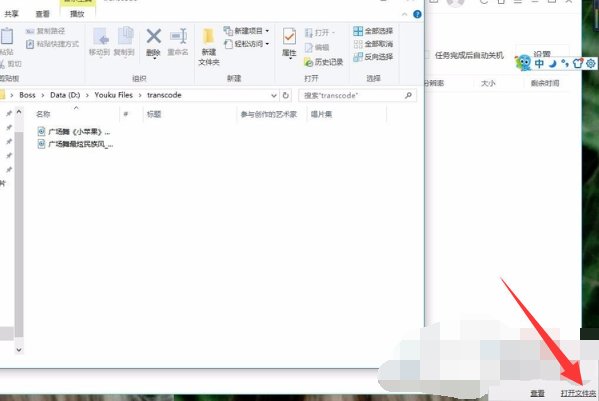Click the 复制到 copy-to icon

tap(125, 36)
